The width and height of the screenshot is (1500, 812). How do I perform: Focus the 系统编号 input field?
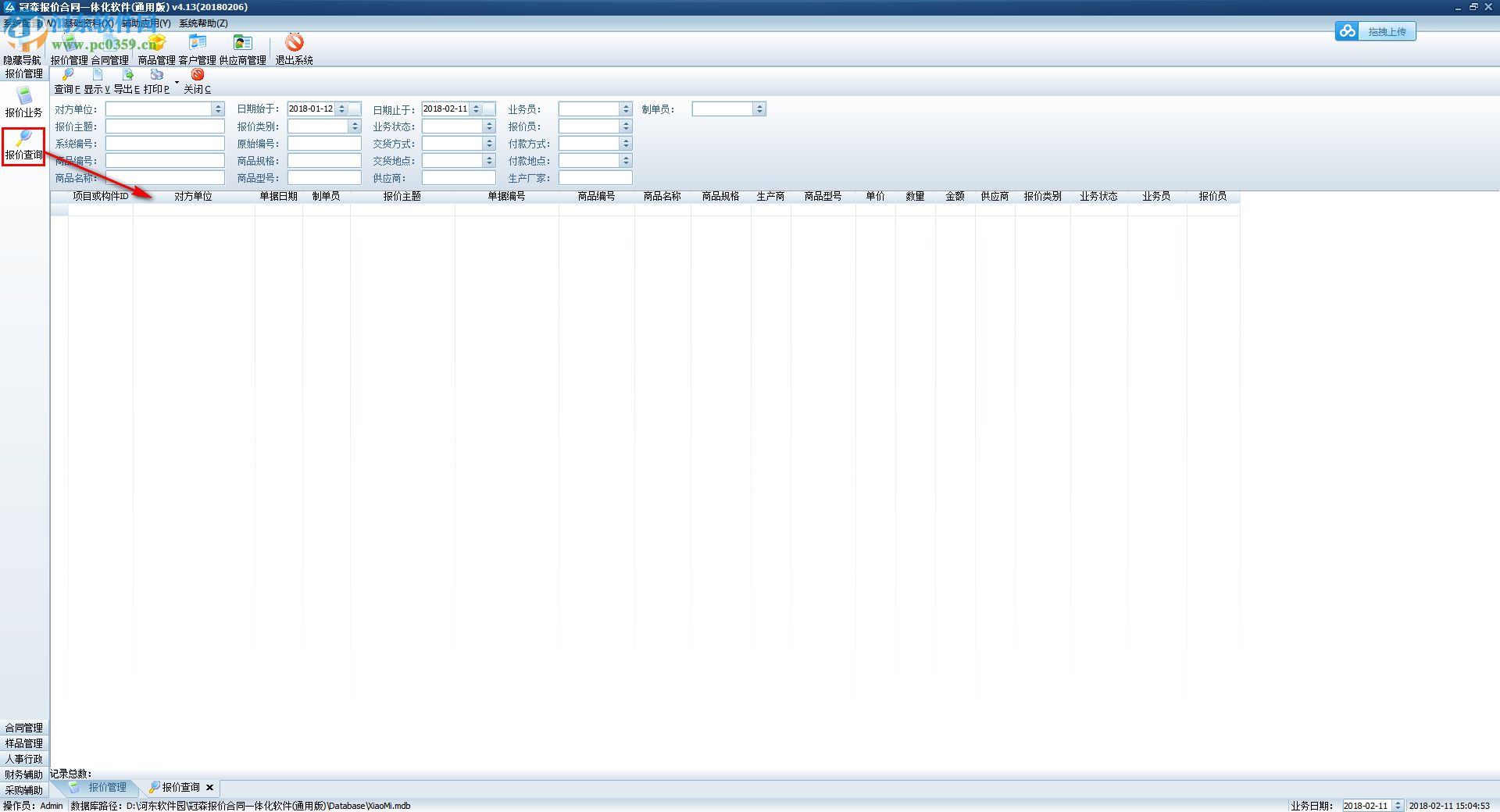[x=165, y=144]
